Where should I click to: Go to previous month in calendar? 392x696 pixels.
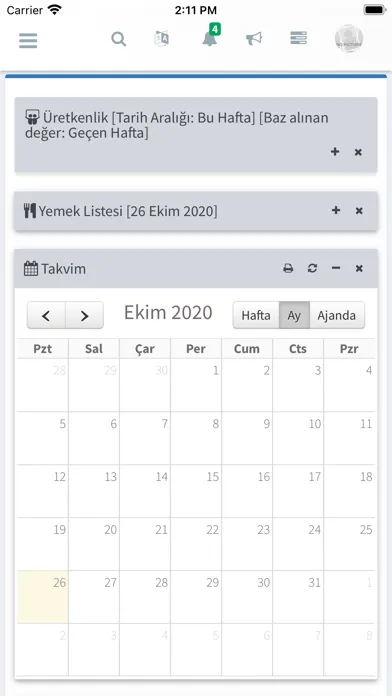[x=46, y=315]
